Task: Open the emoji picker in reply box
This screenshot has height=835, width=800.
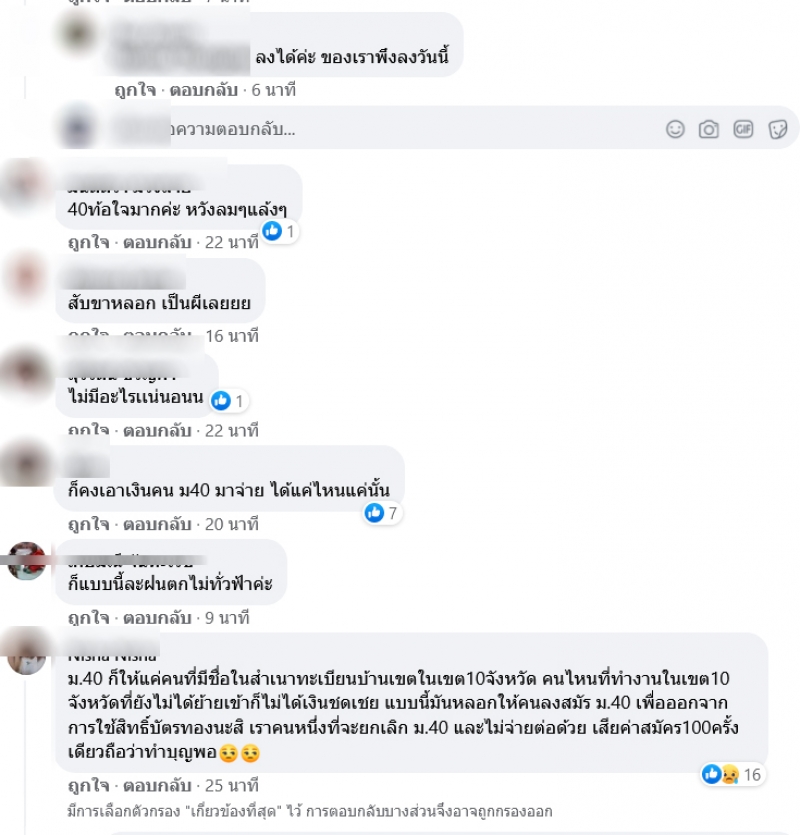Action: point(675,129)
